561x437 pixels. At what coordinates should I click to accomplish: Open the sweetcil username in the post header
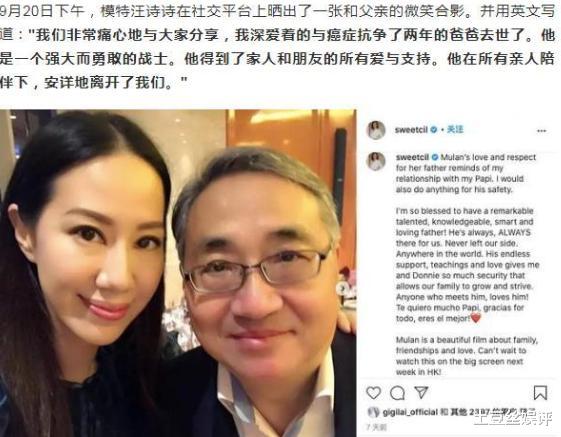pos(411,130)
